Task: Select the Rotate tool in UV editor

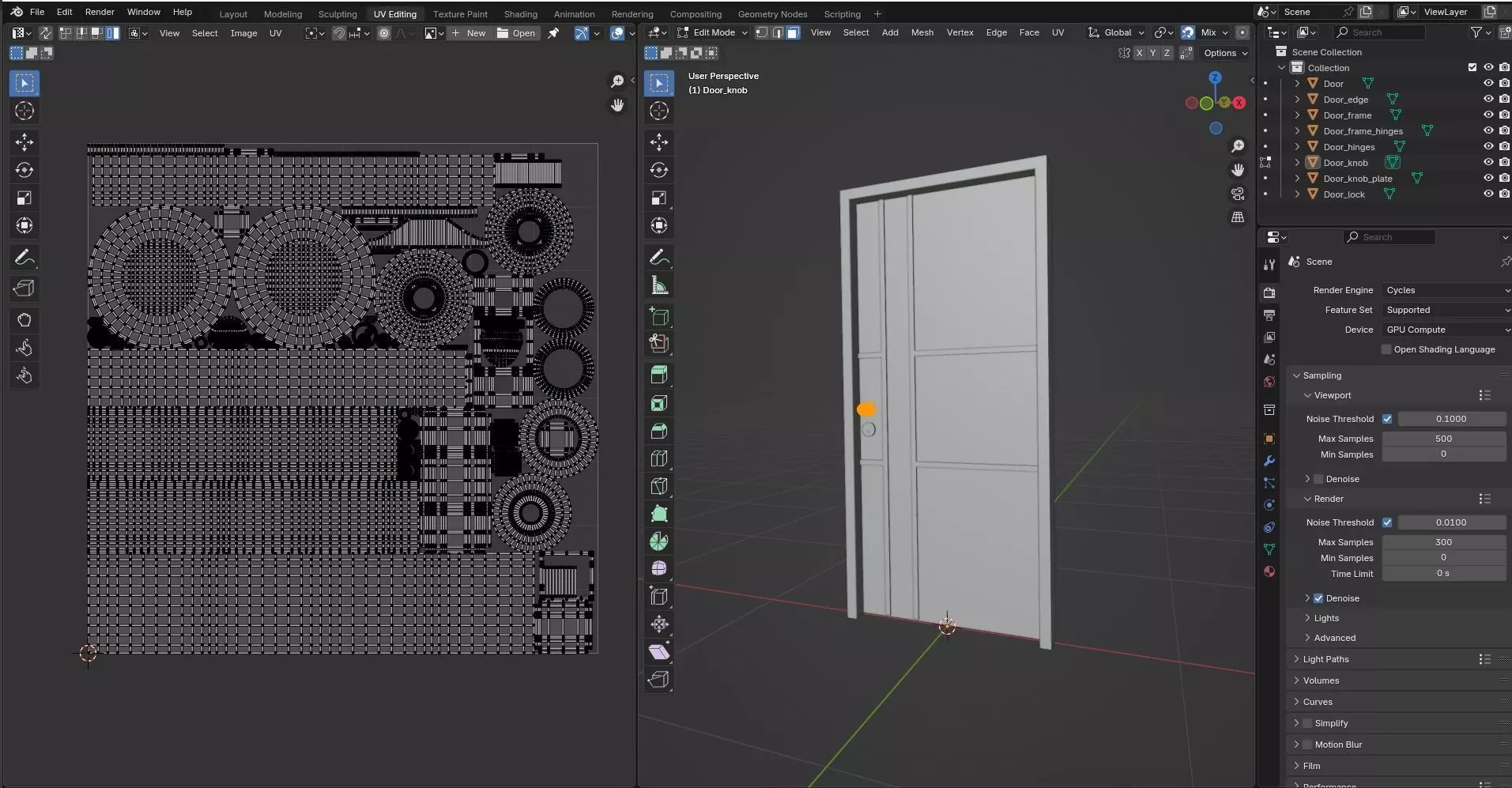Action: click(25, 170)
